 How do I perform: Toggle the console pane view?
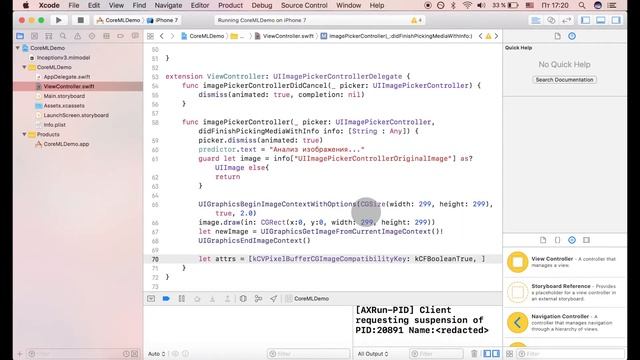pyautogui.click(x=496, y=353)
